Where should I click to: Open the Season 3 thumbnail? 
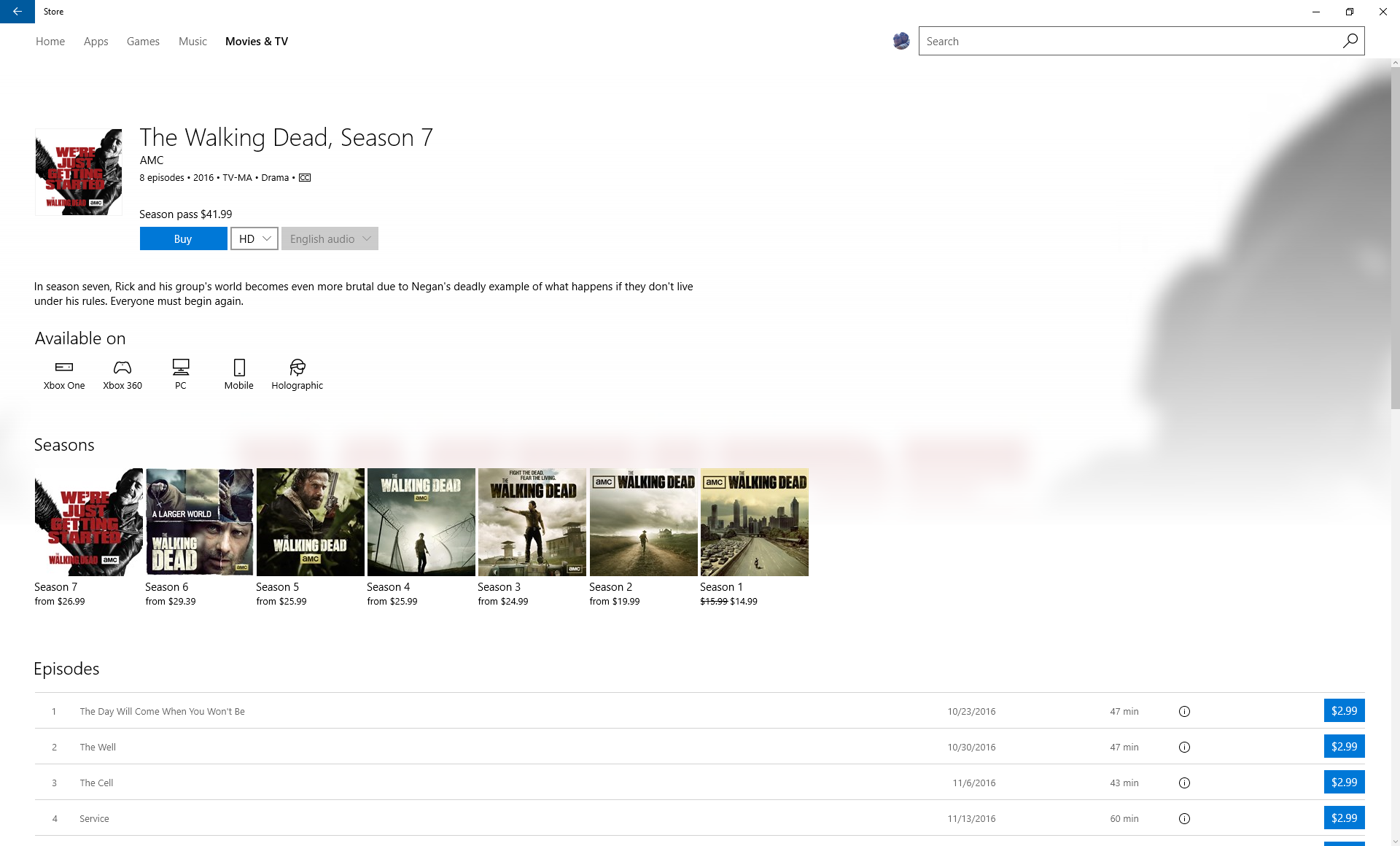(x=532, y=522)
